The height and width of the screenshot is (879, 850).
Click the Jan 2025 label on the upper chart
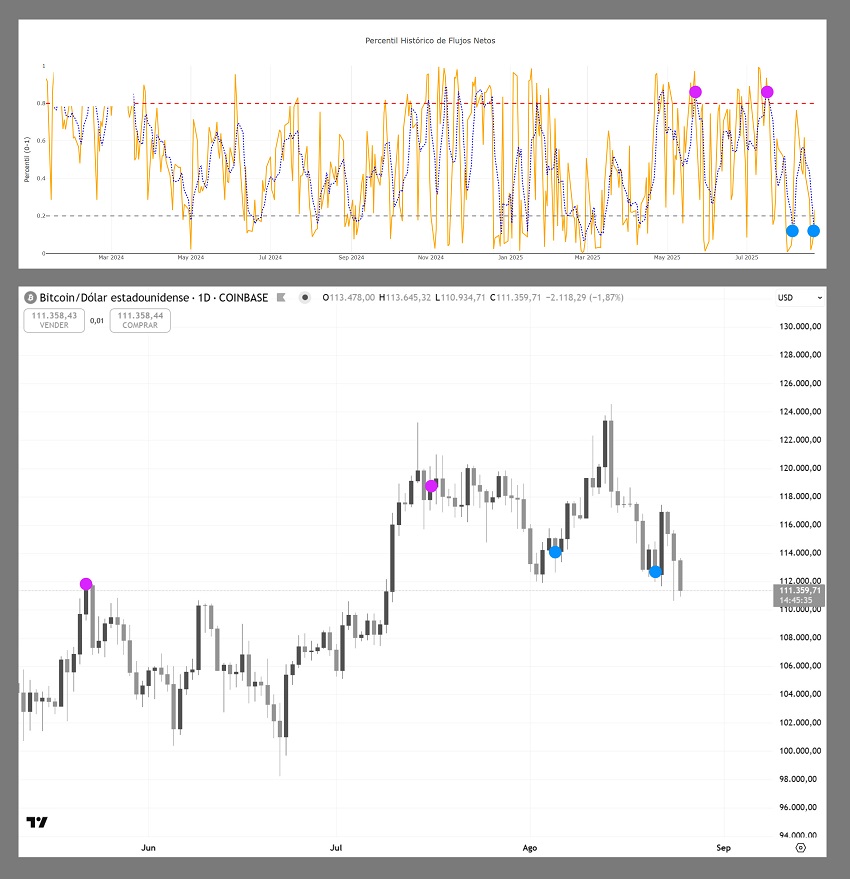[510, 258]
